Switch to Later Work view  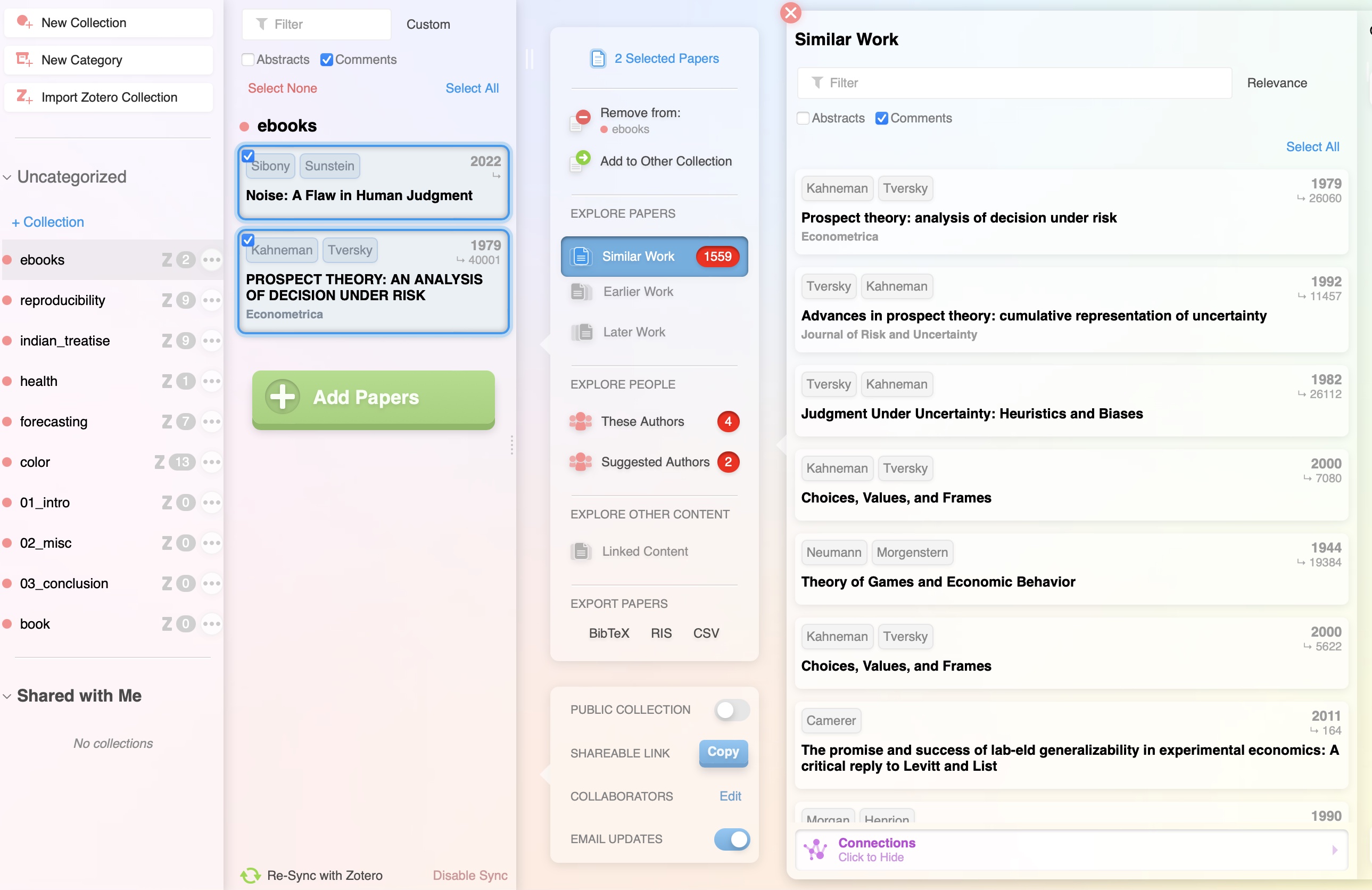(634, 332)
